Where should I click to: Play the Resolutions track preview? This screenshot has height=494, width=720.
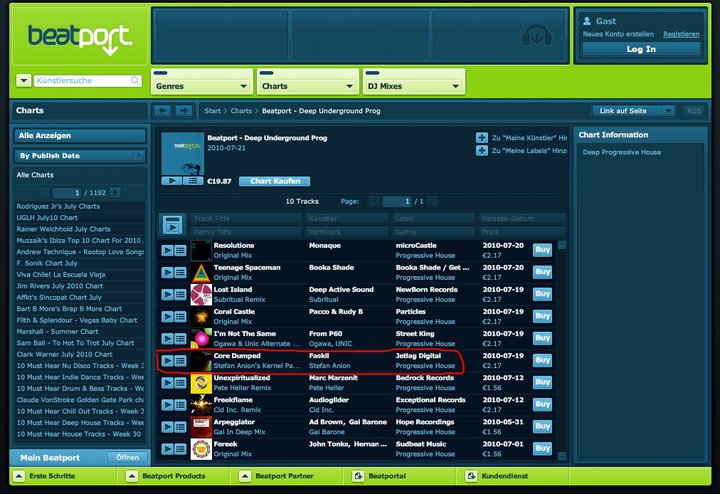click(167, 250)
